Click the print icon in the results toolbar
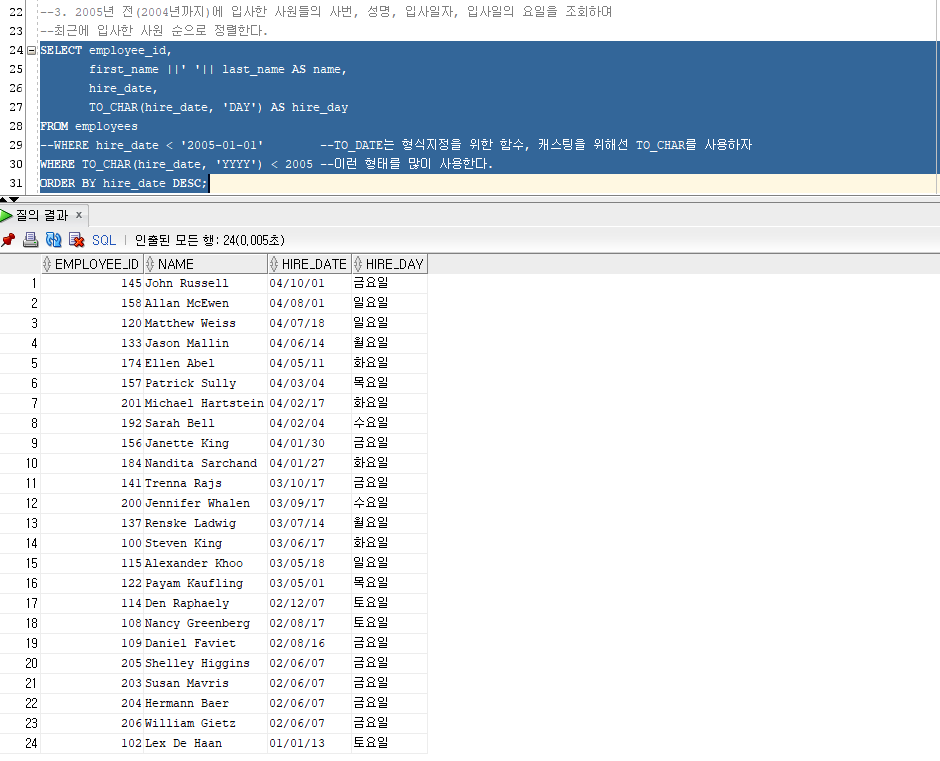The height and width of the screenshot is (761, 940). pyautogui.click(x=30, y=240)
